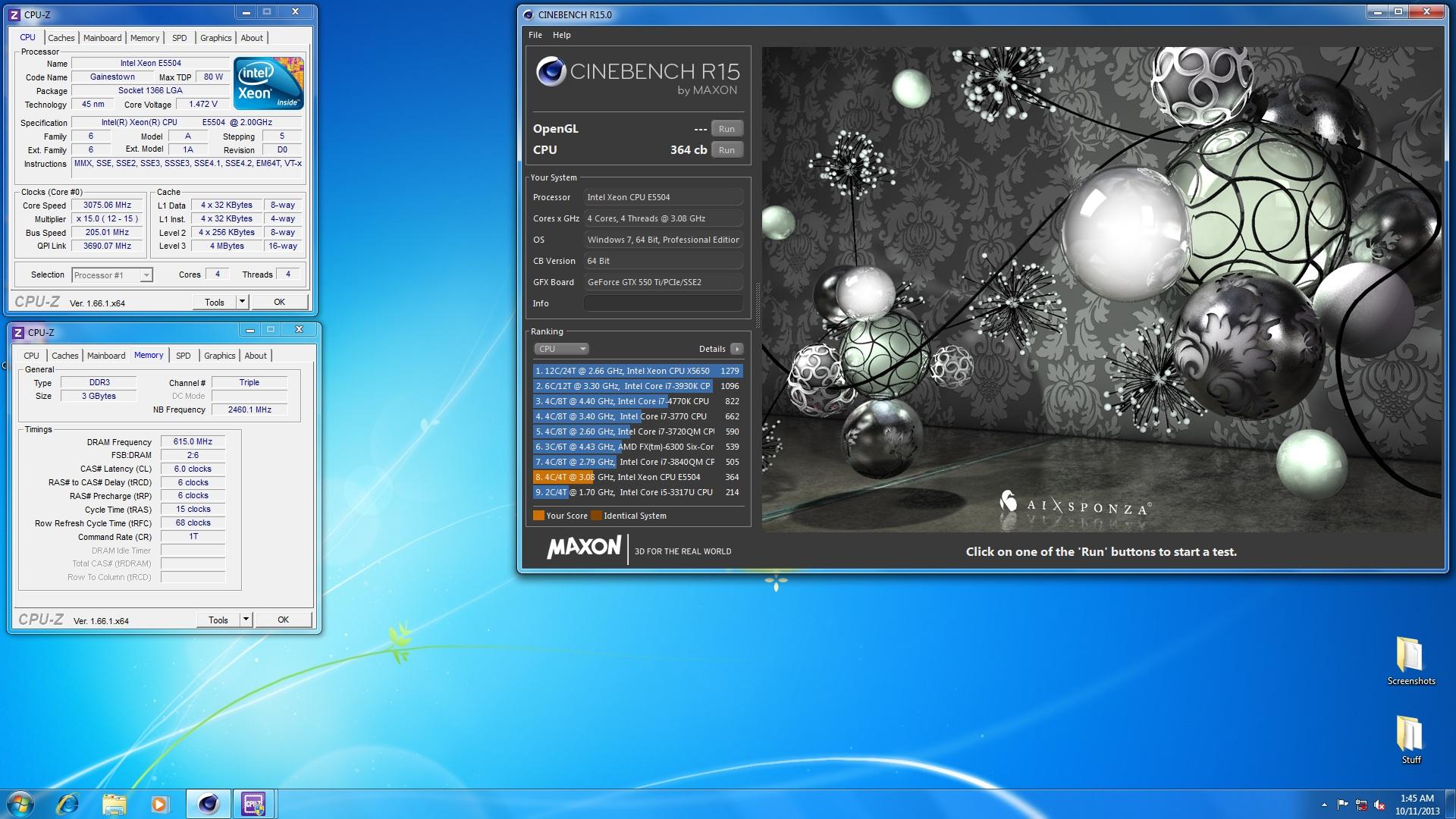Click the Action Center flag tray icon
Screen dimensions: 1456x819
[x=1342, y=804]
